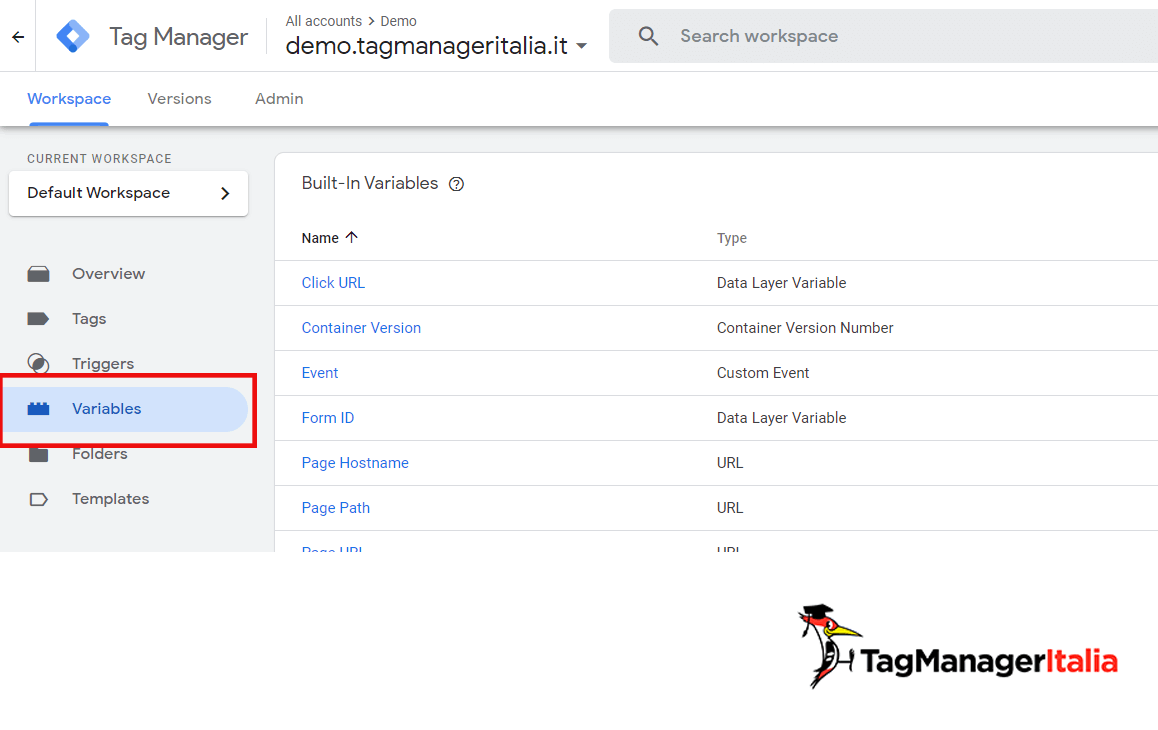Click the Tag Manager title text
Image resolution: width=1158 pixels, height=730 pixels.
click(179, 37)
